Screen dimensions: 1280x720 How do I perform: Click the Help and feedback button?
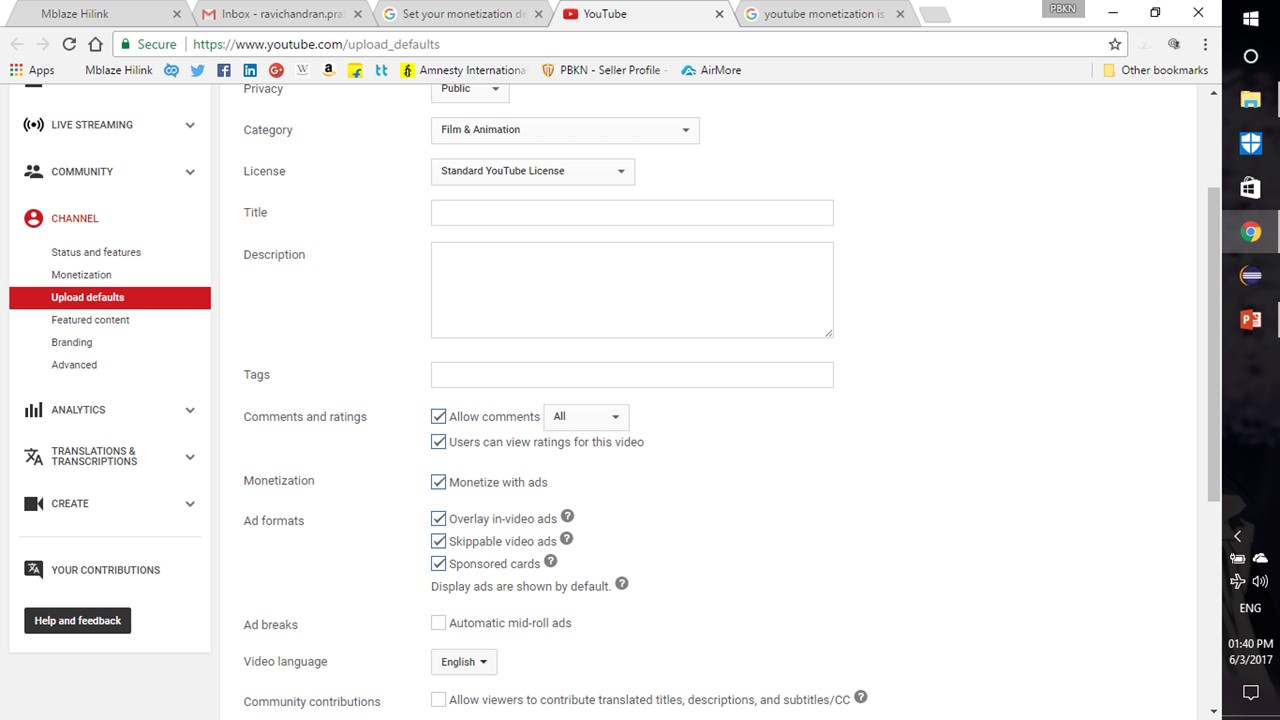77,621
